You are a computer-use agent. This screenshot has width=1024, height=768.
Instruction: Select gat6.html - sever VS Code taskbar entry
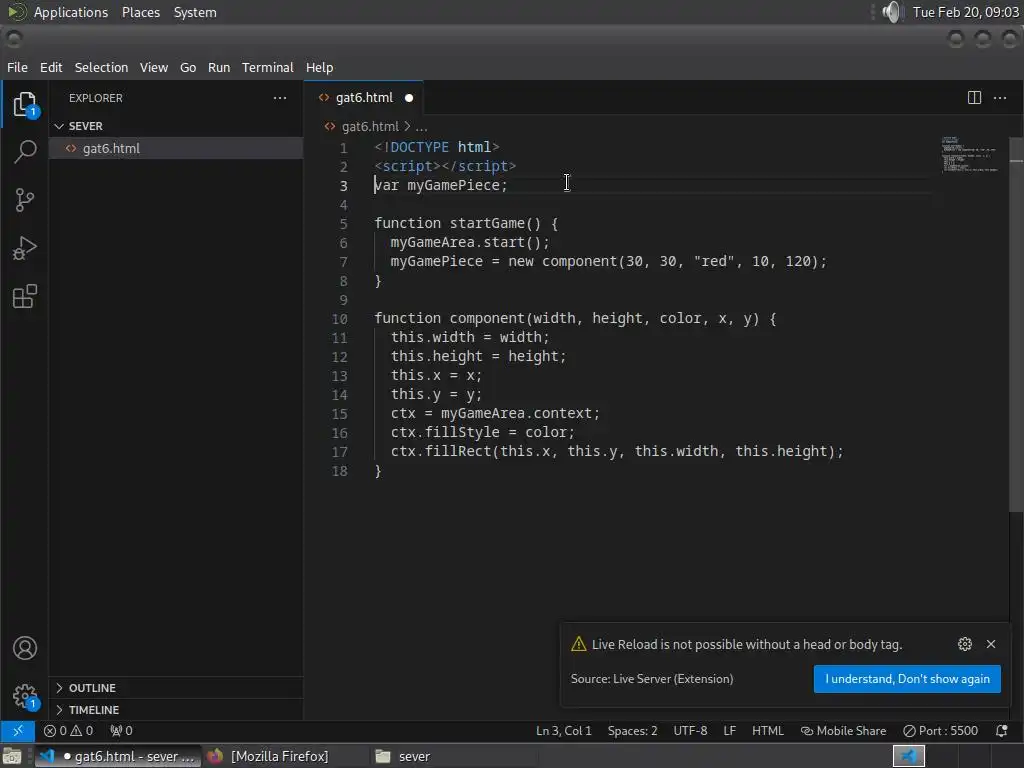click(x=118, y=756)
